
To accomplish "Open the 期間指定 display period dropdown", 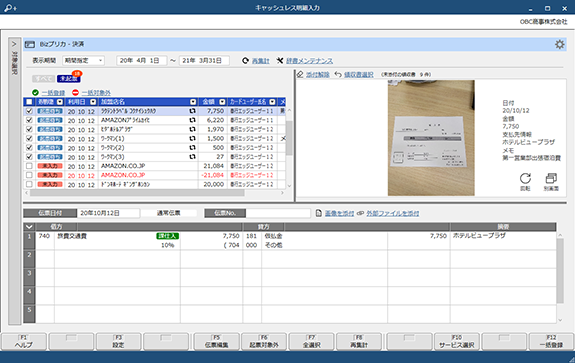I will 84,60.
